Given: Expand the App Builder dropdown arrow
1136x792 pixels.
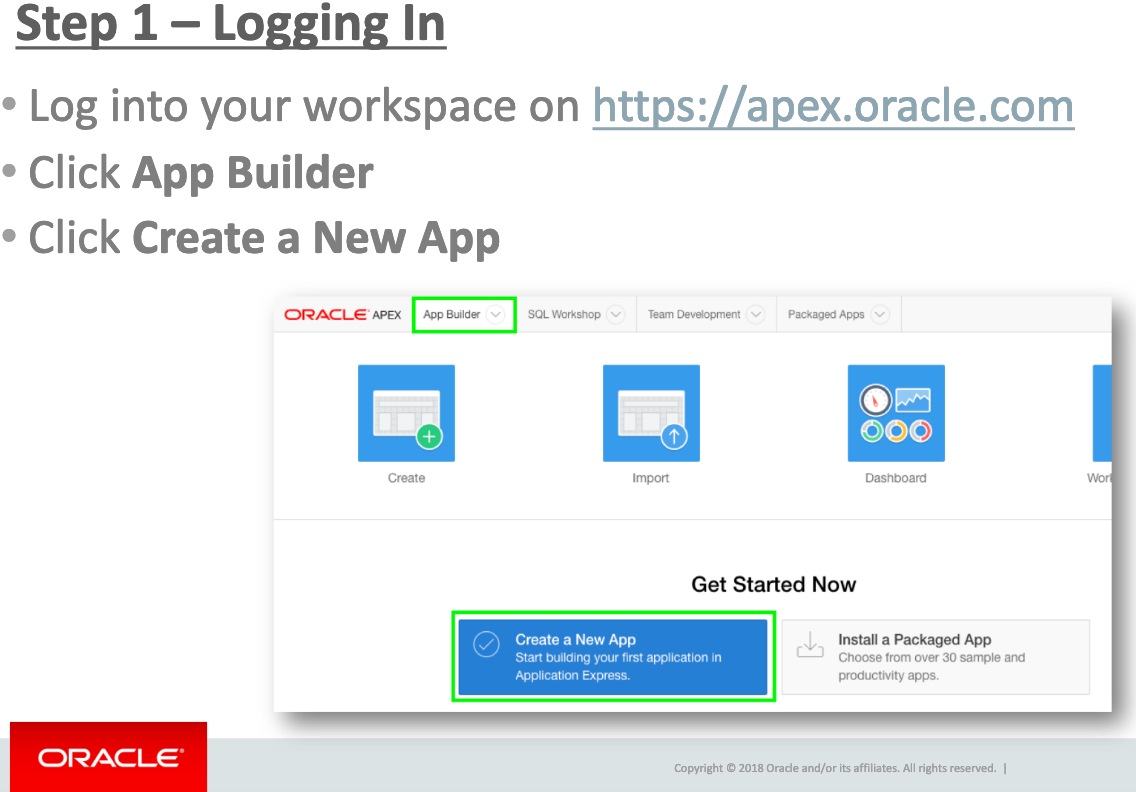Looking at the screenshot, I should (497, 314).
